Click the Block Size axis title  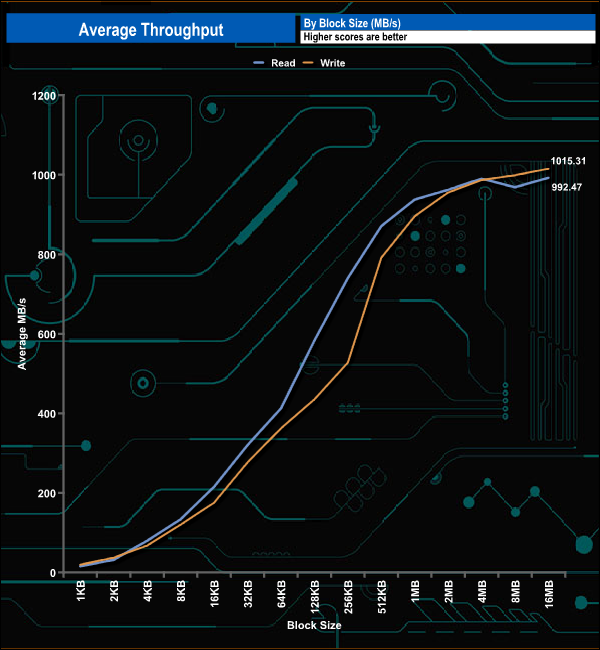[314, 625]
